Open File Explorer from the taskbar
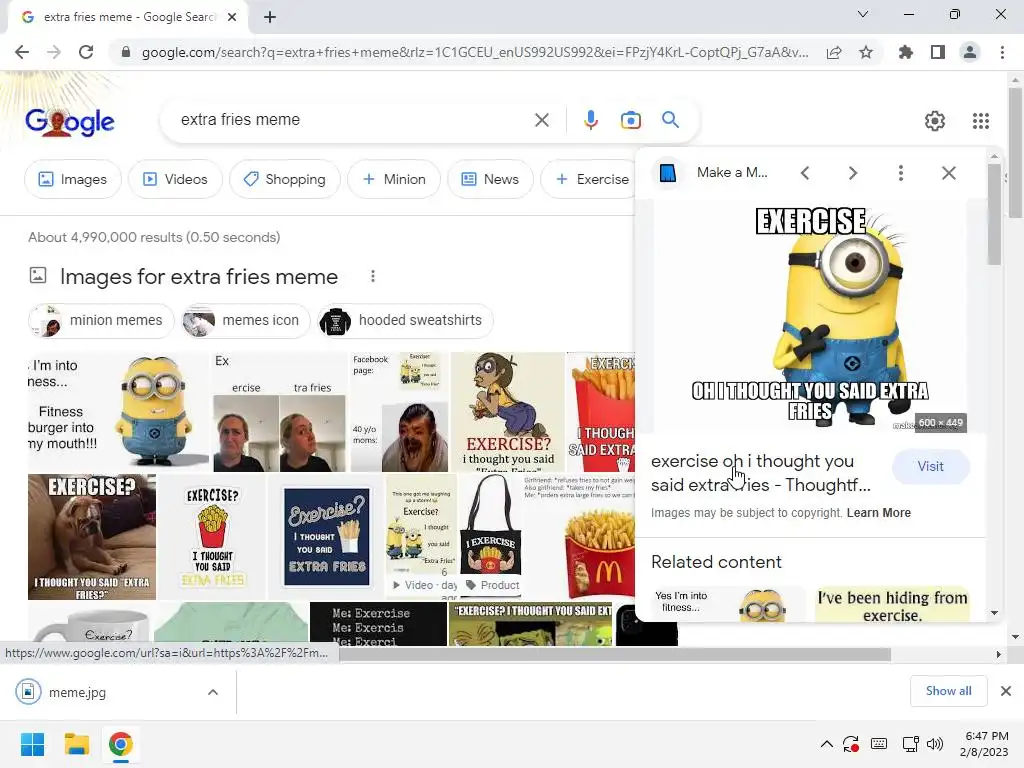This screenshot has width=1024, height=768. pos(76,744)
